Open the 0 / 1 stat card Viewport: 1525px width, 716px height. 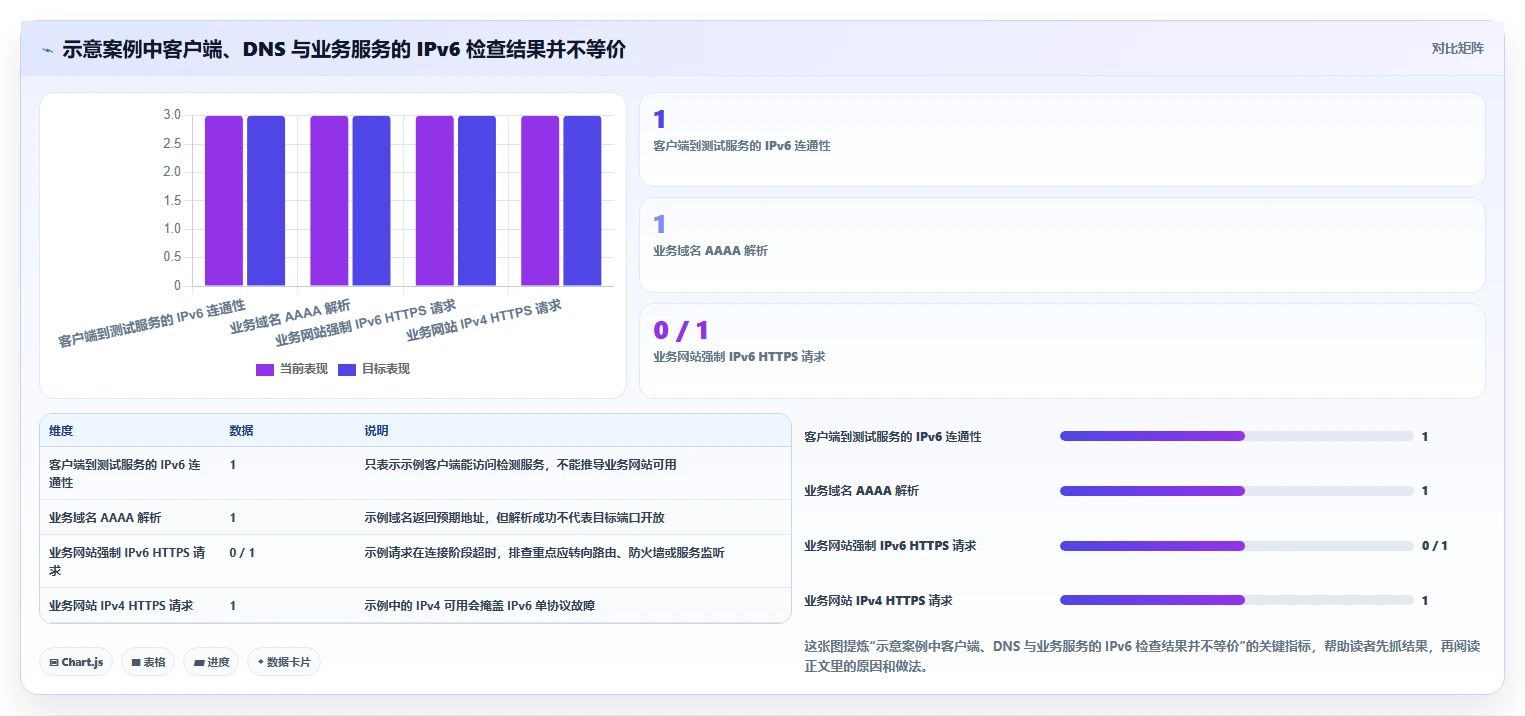point(1062,351)
